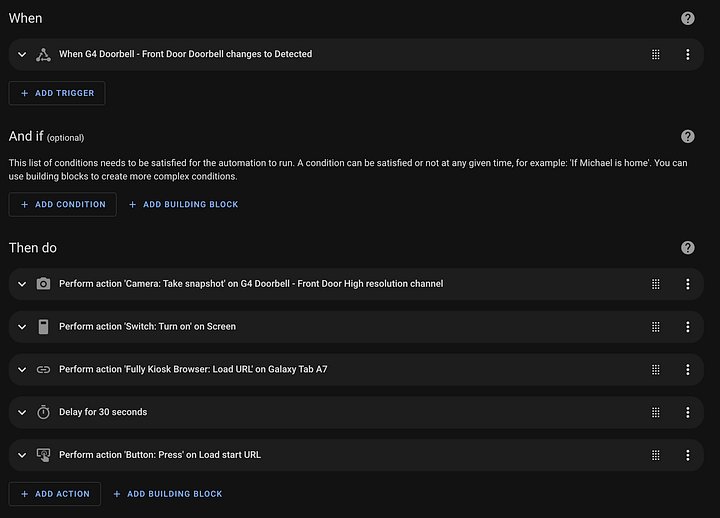Click the Add Action button
Screen dimensions: 720x518
[55, 494]
